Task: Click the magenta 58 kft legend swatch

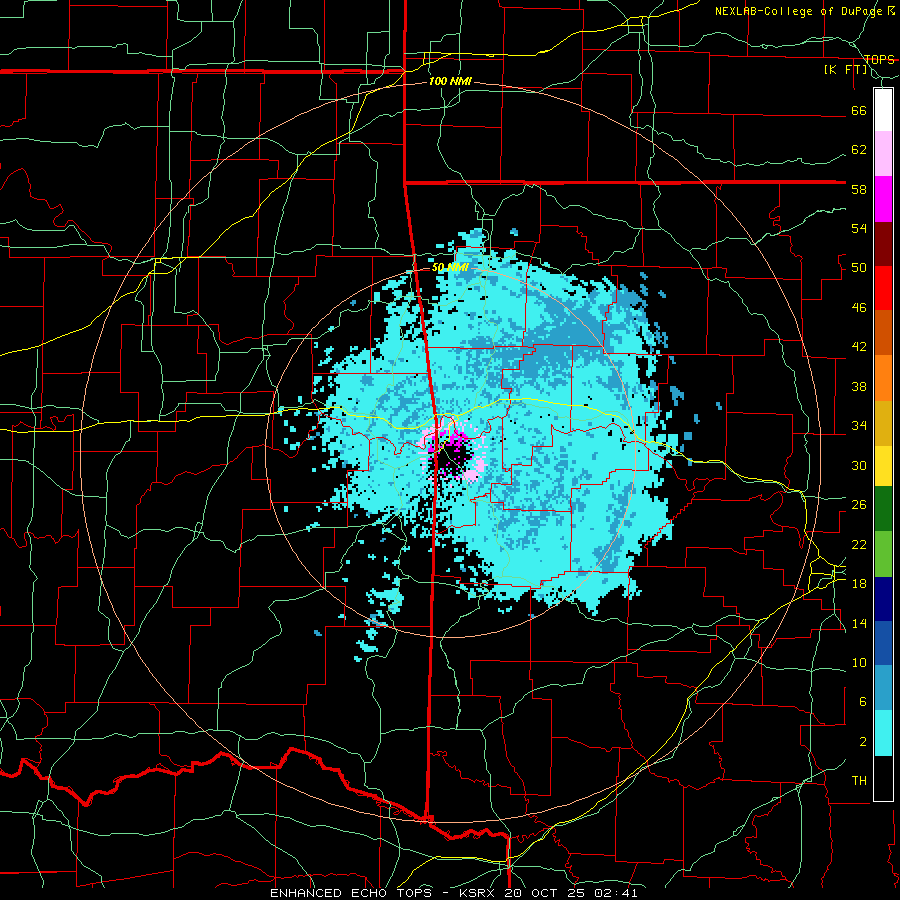Action: pyautogui.click(x=883, y=199)
